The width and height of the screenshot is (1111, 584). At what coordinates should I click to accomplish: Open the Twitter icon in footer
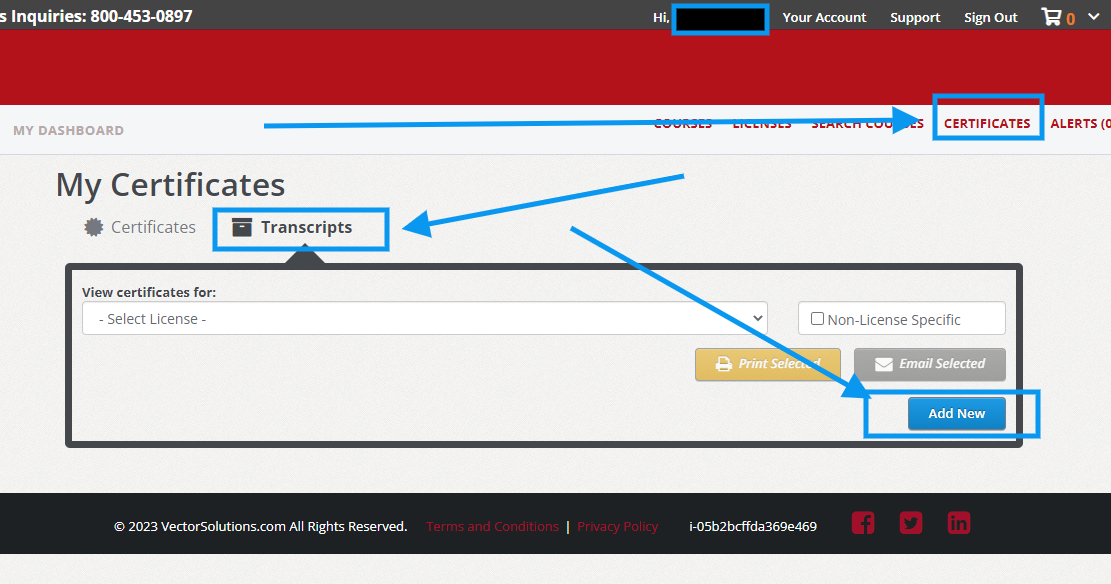point(910,522)
